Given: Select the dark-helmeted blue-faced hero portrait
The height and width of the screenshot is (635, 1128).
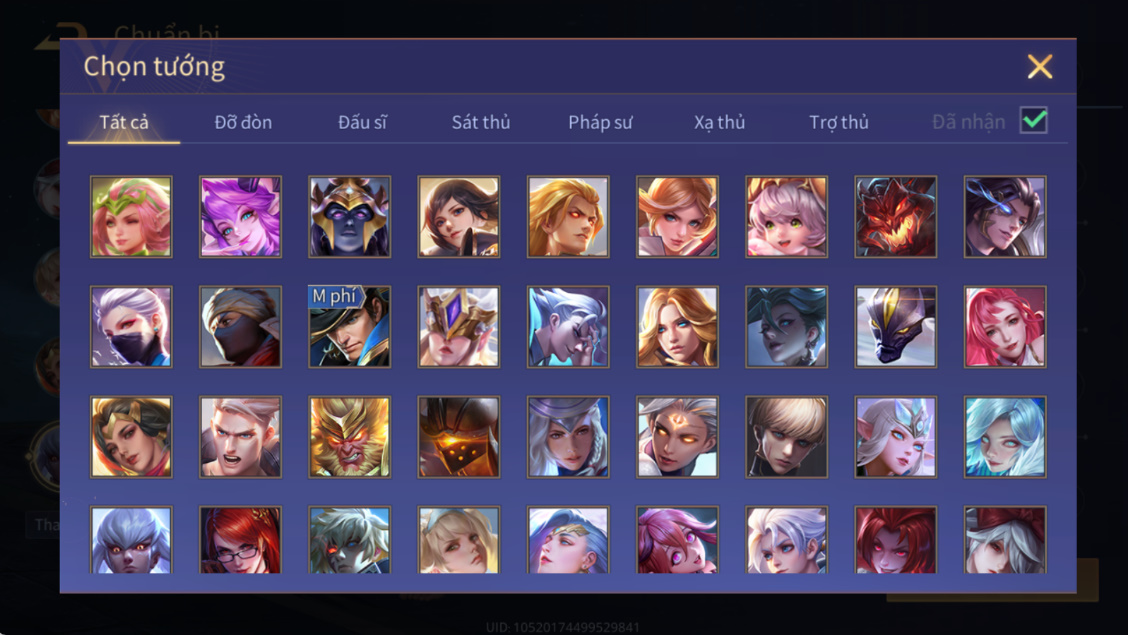Looking at the screenshot, I should (350, 216).
